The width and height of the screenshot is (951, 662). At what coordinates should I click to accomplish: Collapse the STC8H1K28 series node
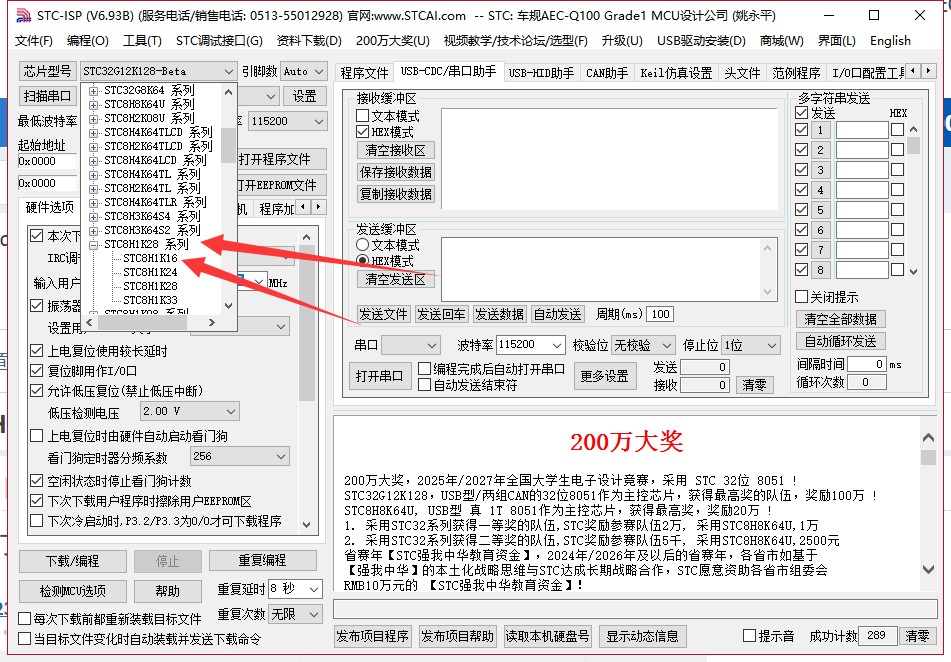93,245
